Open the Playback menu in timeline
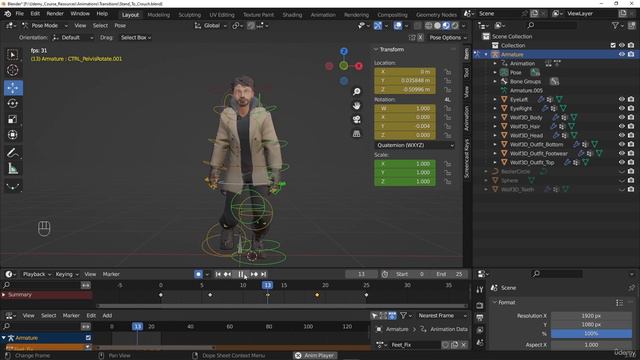 [x=37, y=274]
